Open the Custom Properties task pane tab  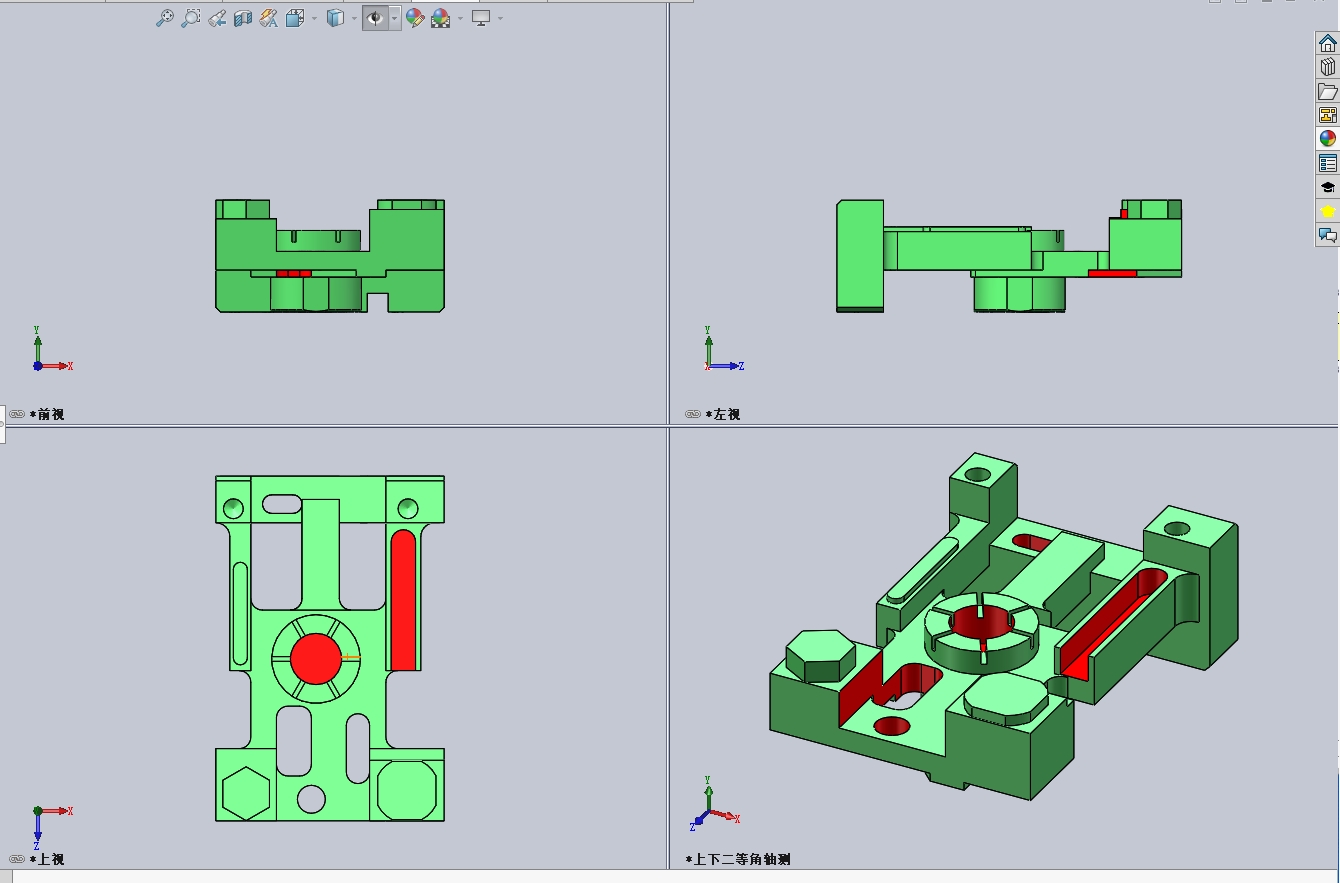pyautogui.click(x=1328, y=163)
